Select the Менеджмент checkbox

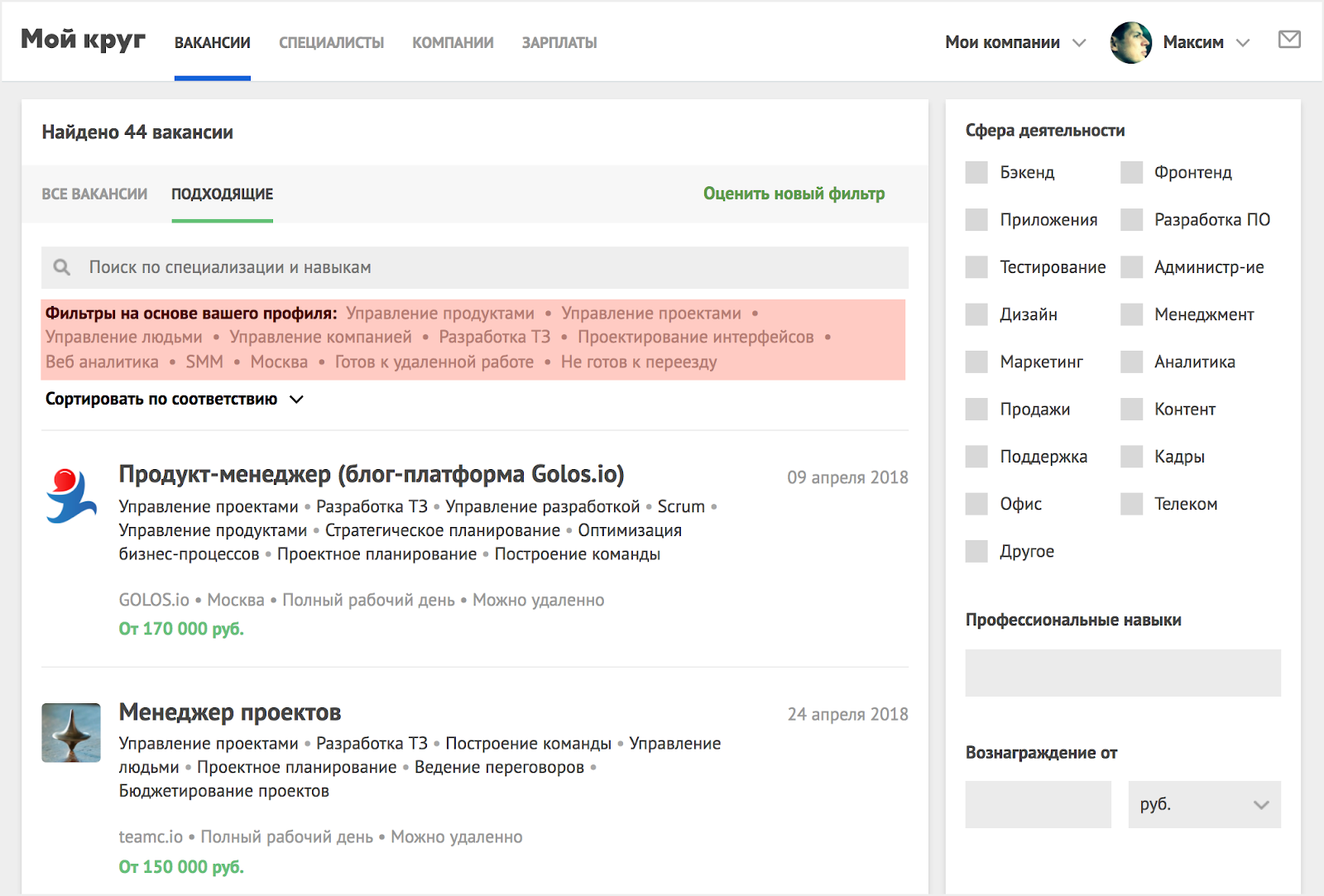tap(1131, 314)
